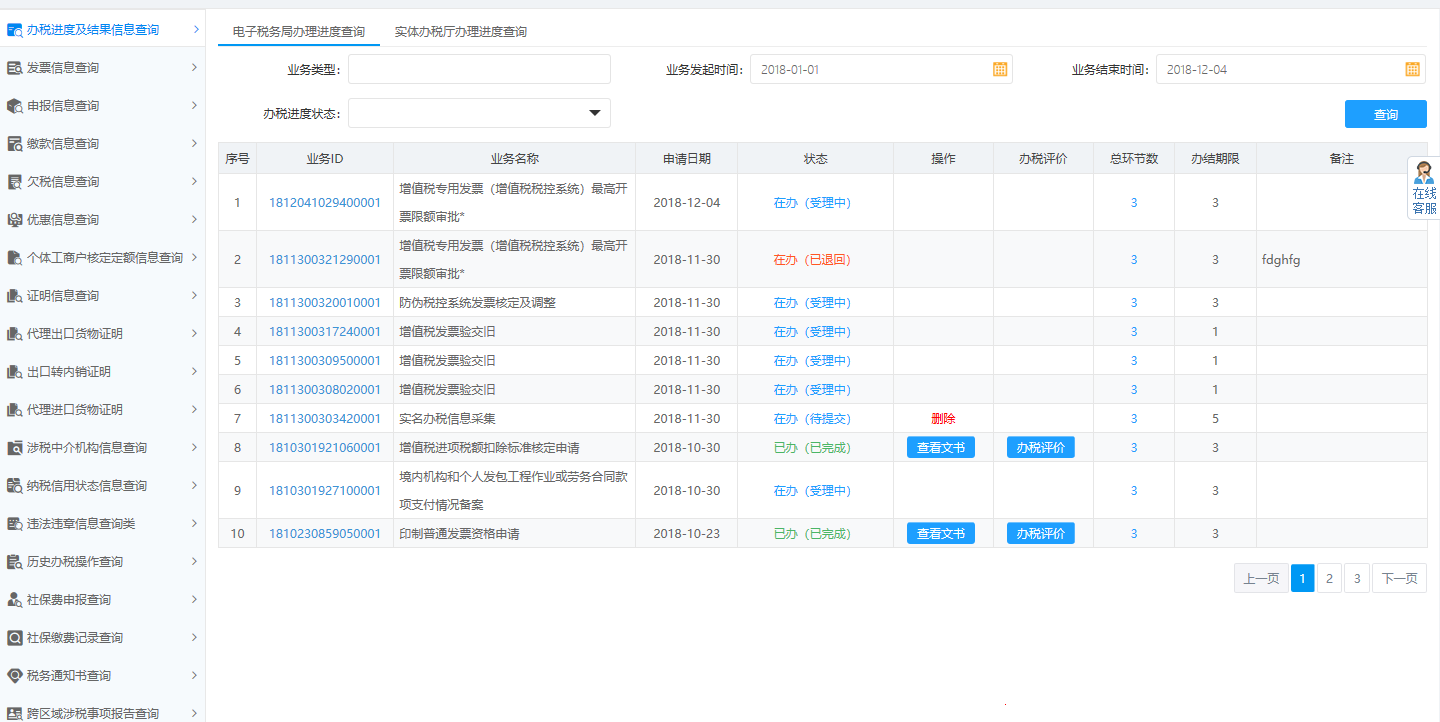Click the 税务通知书查询 sidebar icon
This screenshot has width=1440, height=722.
point(14,675)
